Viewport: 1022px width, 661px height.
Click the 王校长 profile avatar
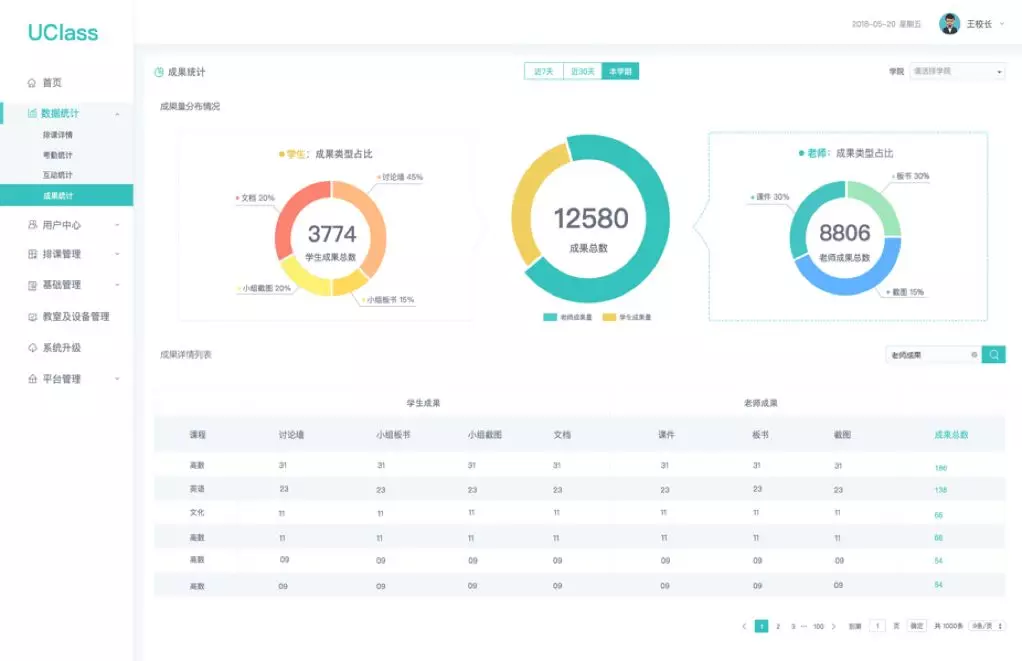949,24
